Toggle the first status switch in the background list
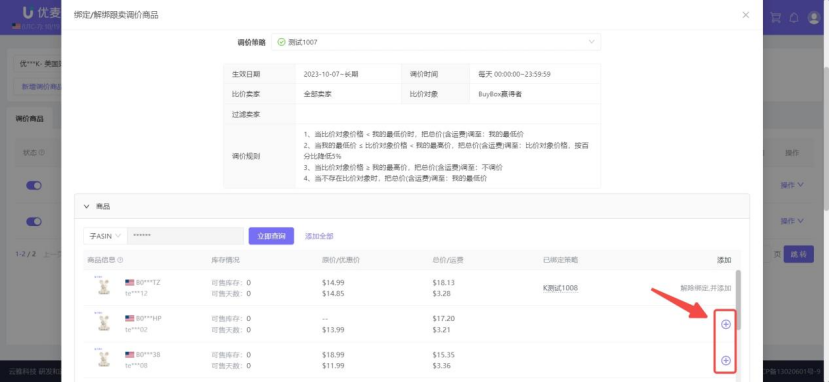 34,186
